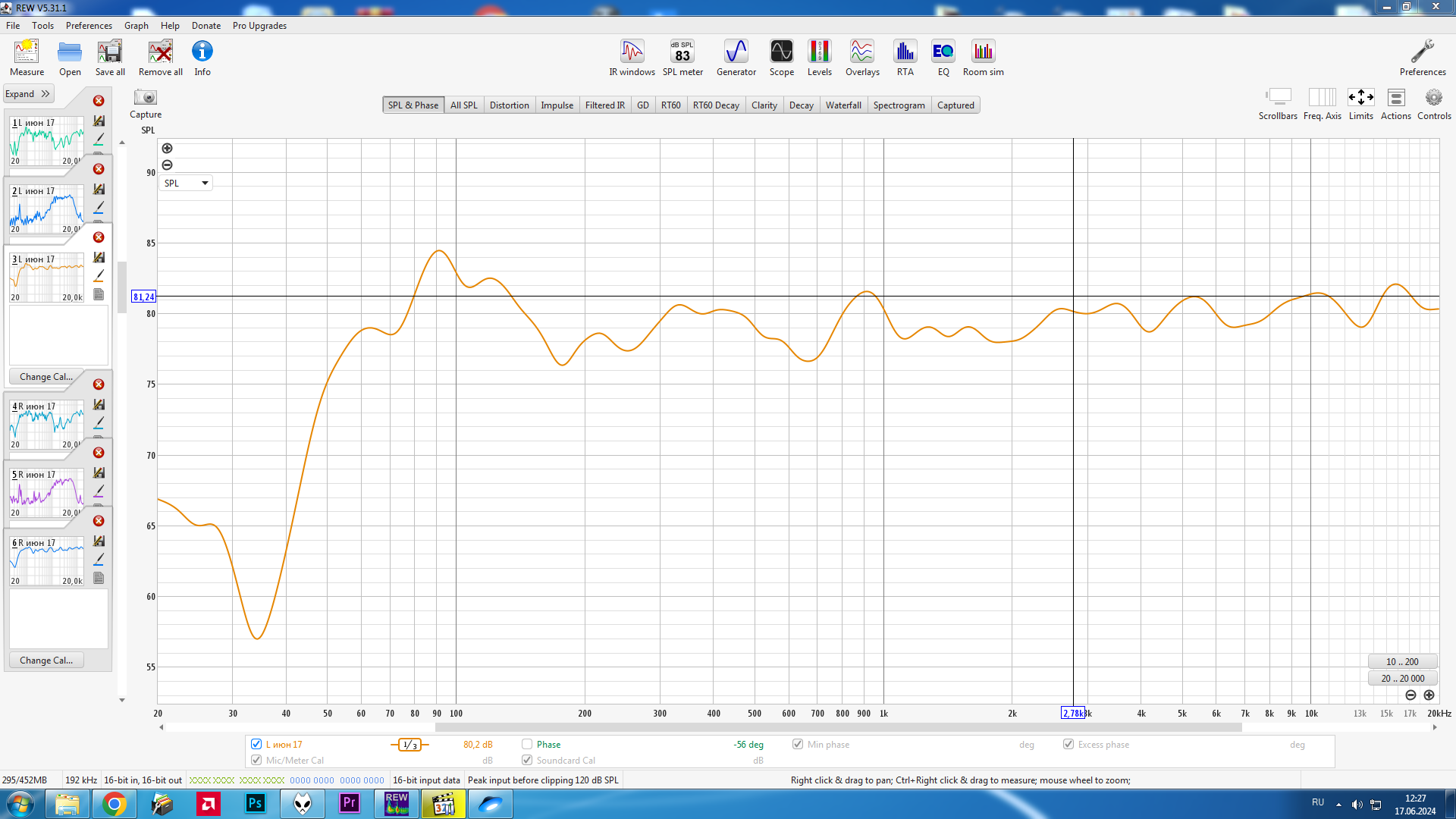Set frequency range to 20 .. 20 000

pyautogui.click(x=1402, y=678)
